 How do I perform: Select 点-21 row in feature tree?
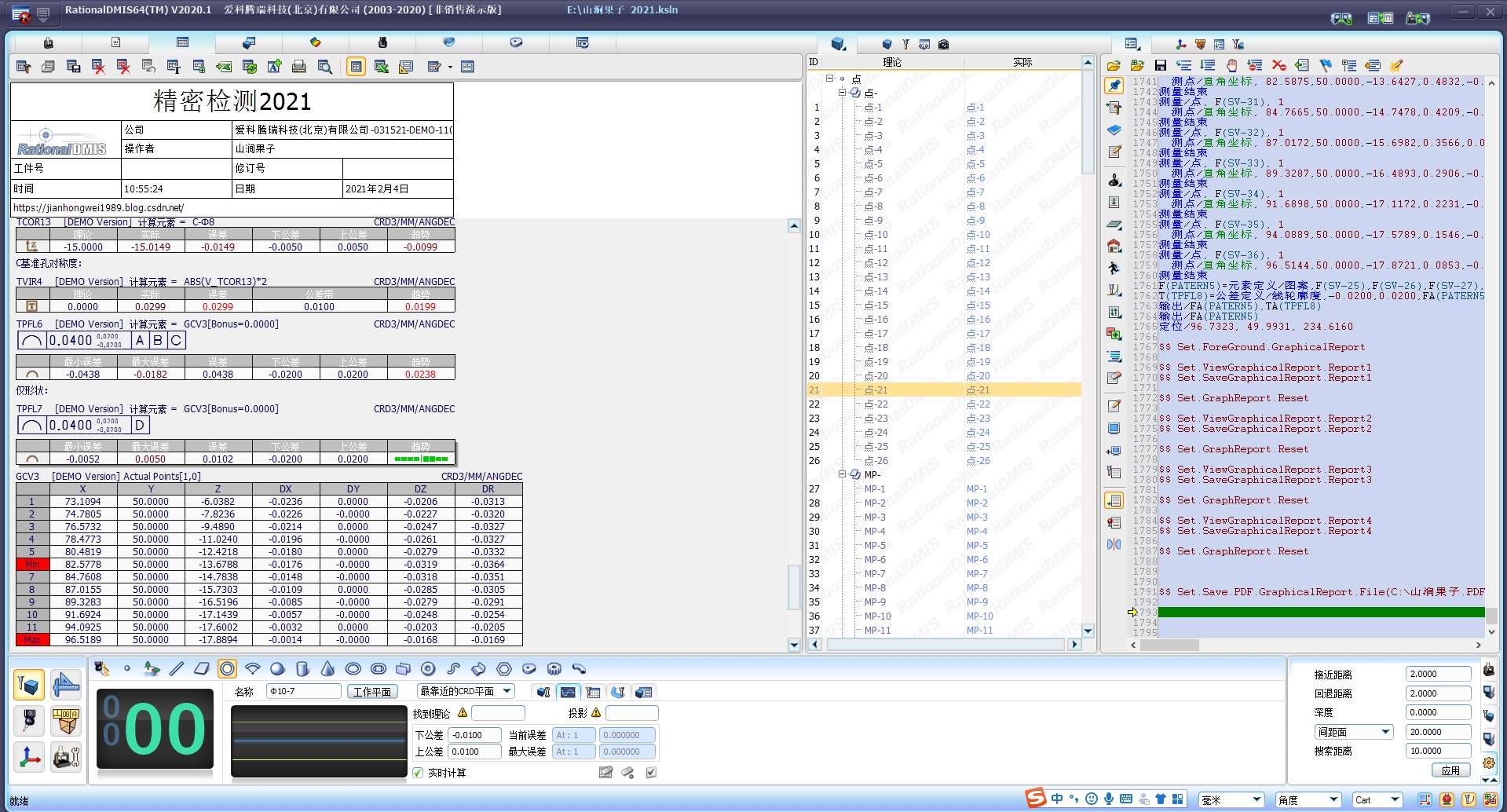(x=944, y=390)
